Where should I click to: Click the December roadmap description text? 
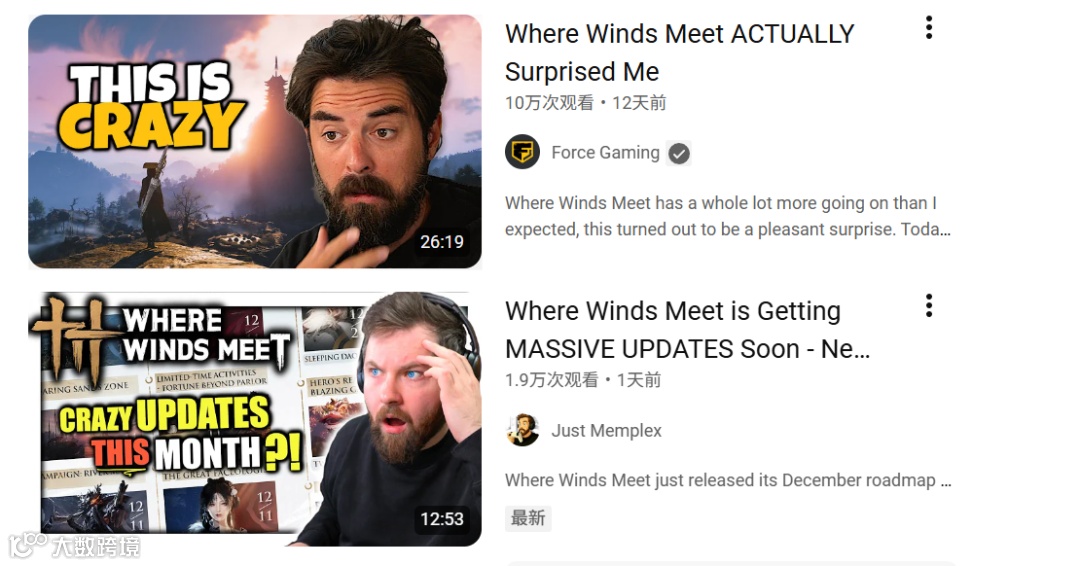(728, 480)
